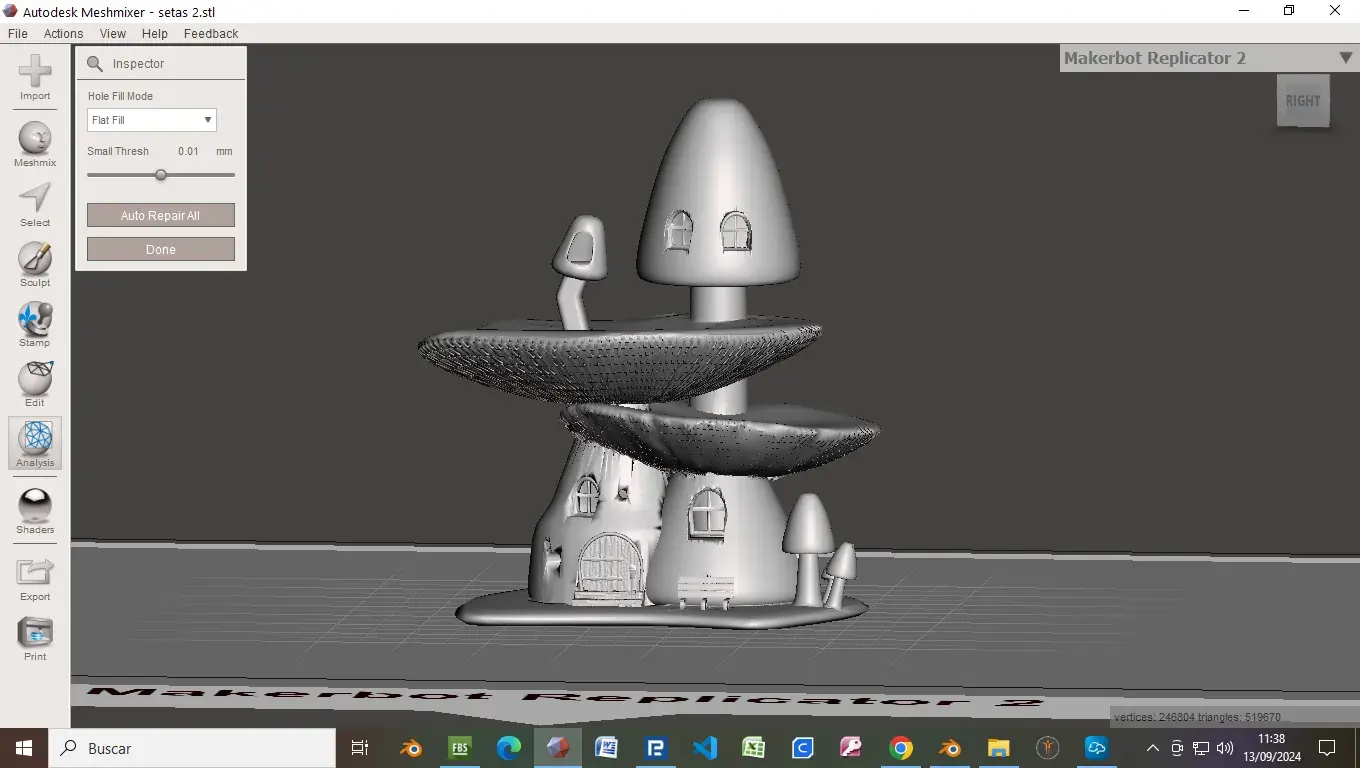Screen dimensions: 1360x768
Task: Open the Edit tool panel
Action: coord(35,384)
